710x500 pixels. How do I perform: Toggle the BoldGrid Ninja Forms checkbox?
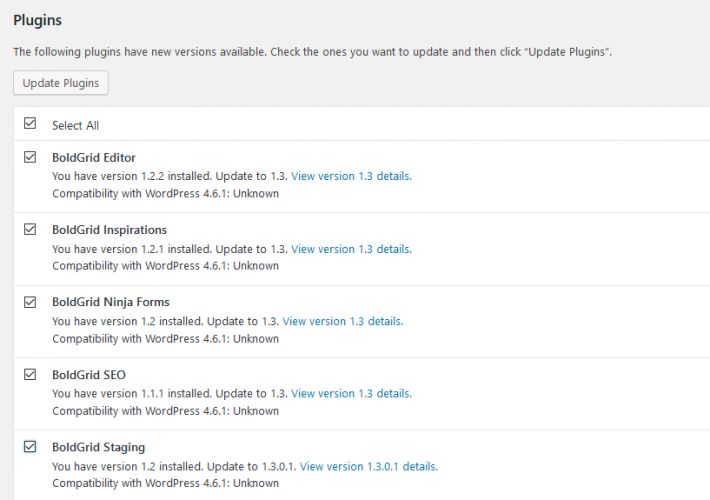coord(30,301)
